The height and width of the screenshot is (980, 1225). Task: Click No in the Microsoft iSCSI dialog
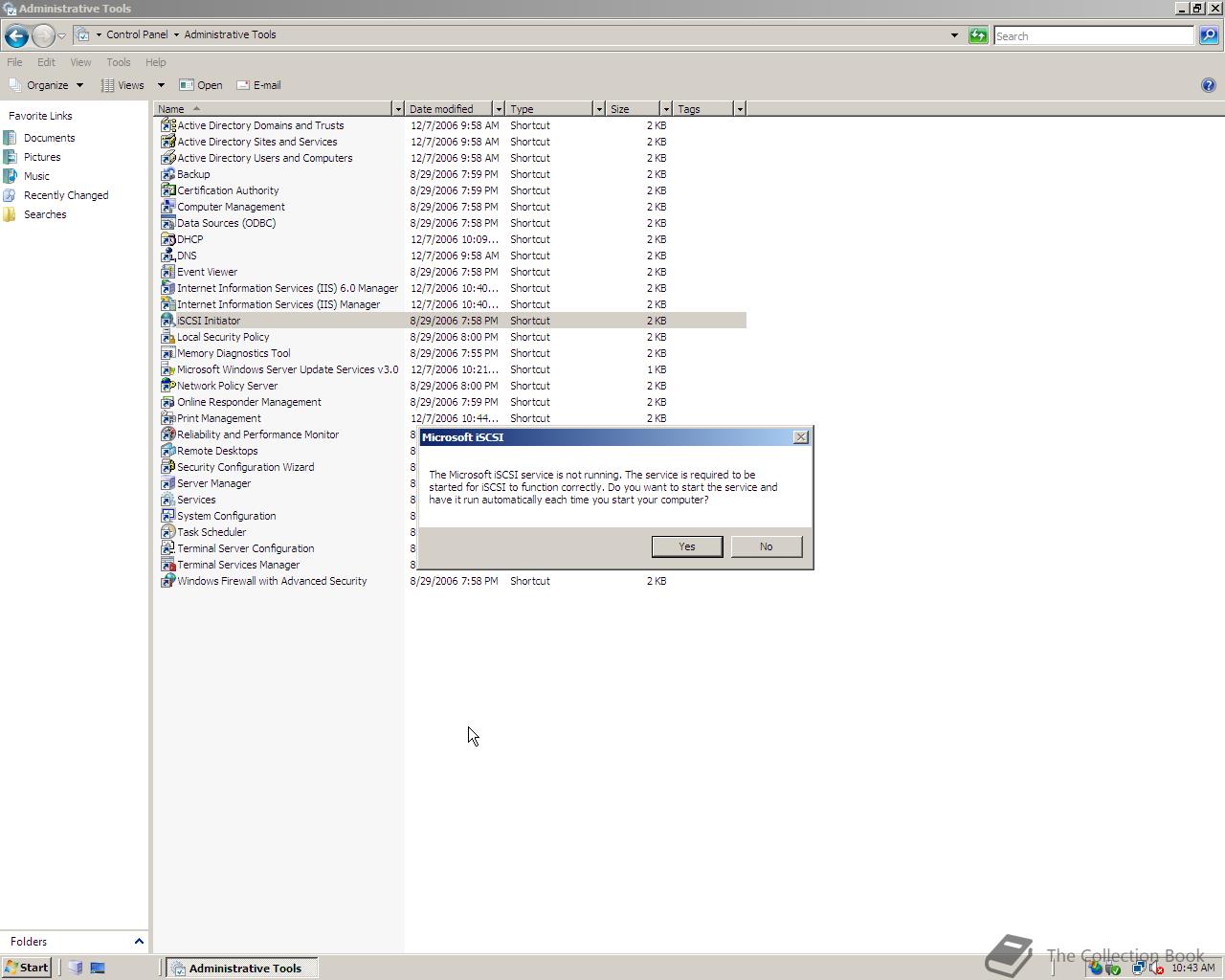coord(766,546)
